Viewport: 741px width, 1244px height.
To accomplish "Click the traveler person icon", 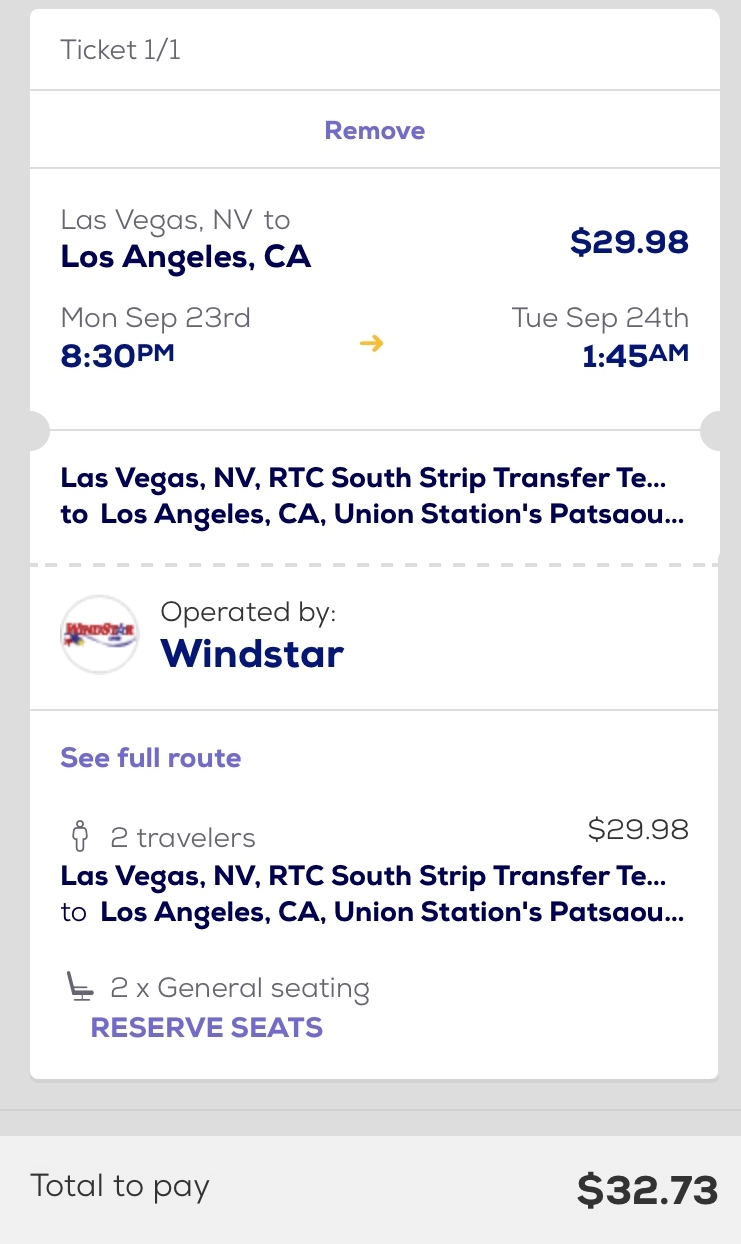I will [x=81, y=836].
